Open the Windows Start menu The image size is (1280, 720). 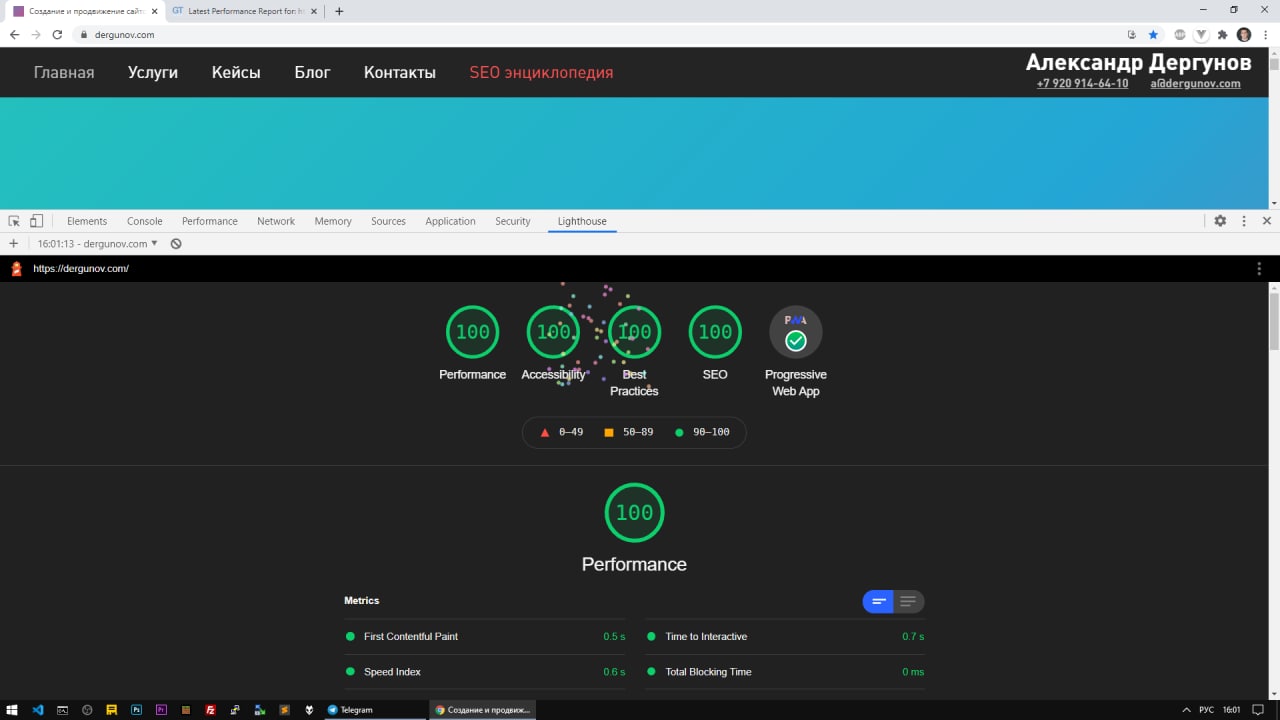(13, 709)
